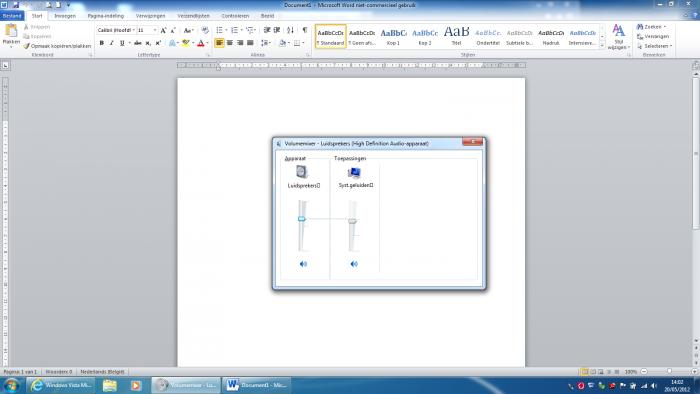Click the Bullets list icon
This screenshot has height=394, width=700.
[x=219, y=30]
